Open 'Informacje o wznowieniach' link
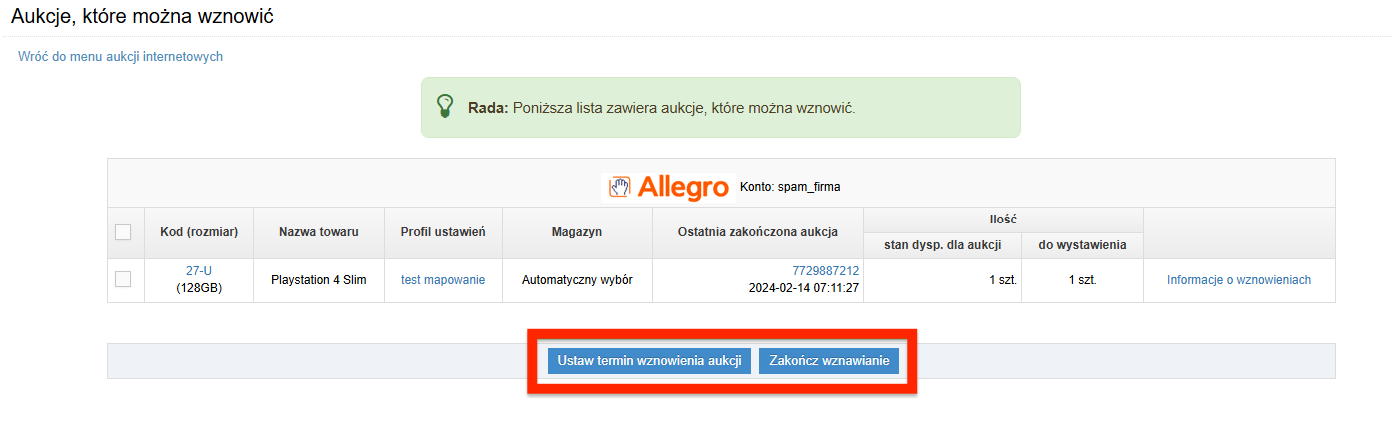Screen dimensions: 1392x445 pyautogui.click(x=1239, y=280)
